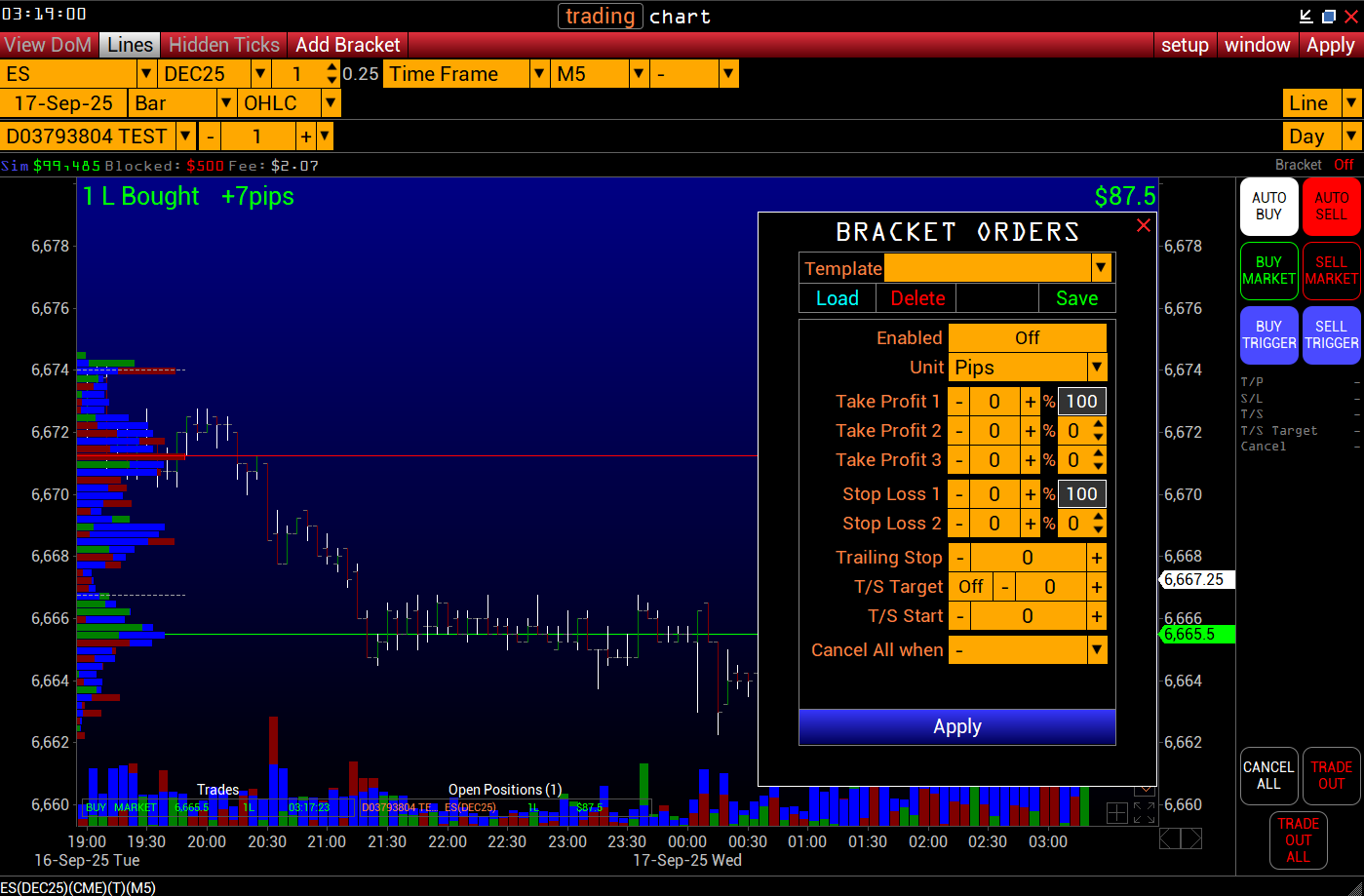The width and height of the screenshot is (1364, 896).
Task: Increase Trailing Stop with plus button
Action: [1096, 558]
